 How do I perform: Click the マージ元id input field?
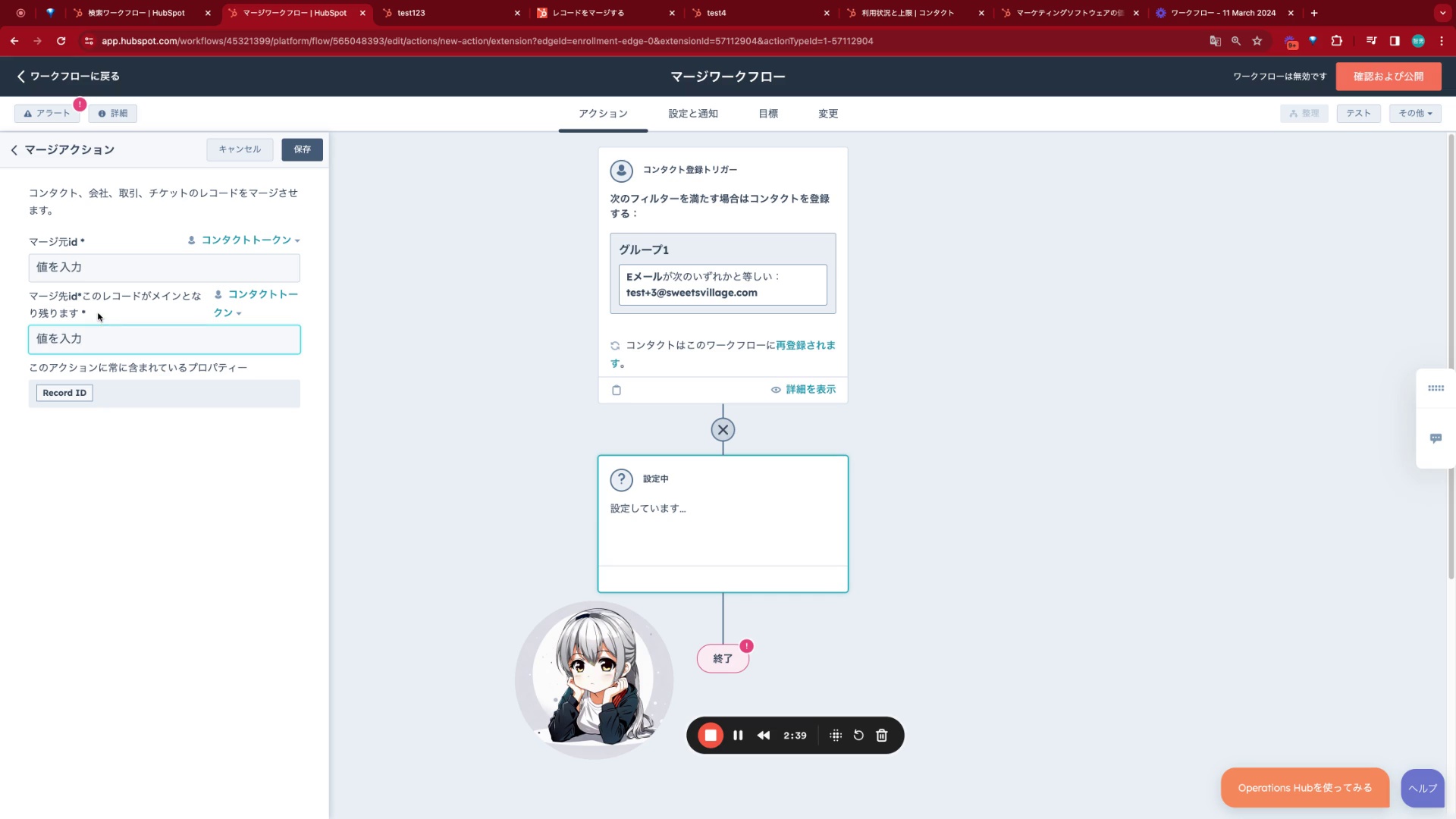click(x=164, y=268)
